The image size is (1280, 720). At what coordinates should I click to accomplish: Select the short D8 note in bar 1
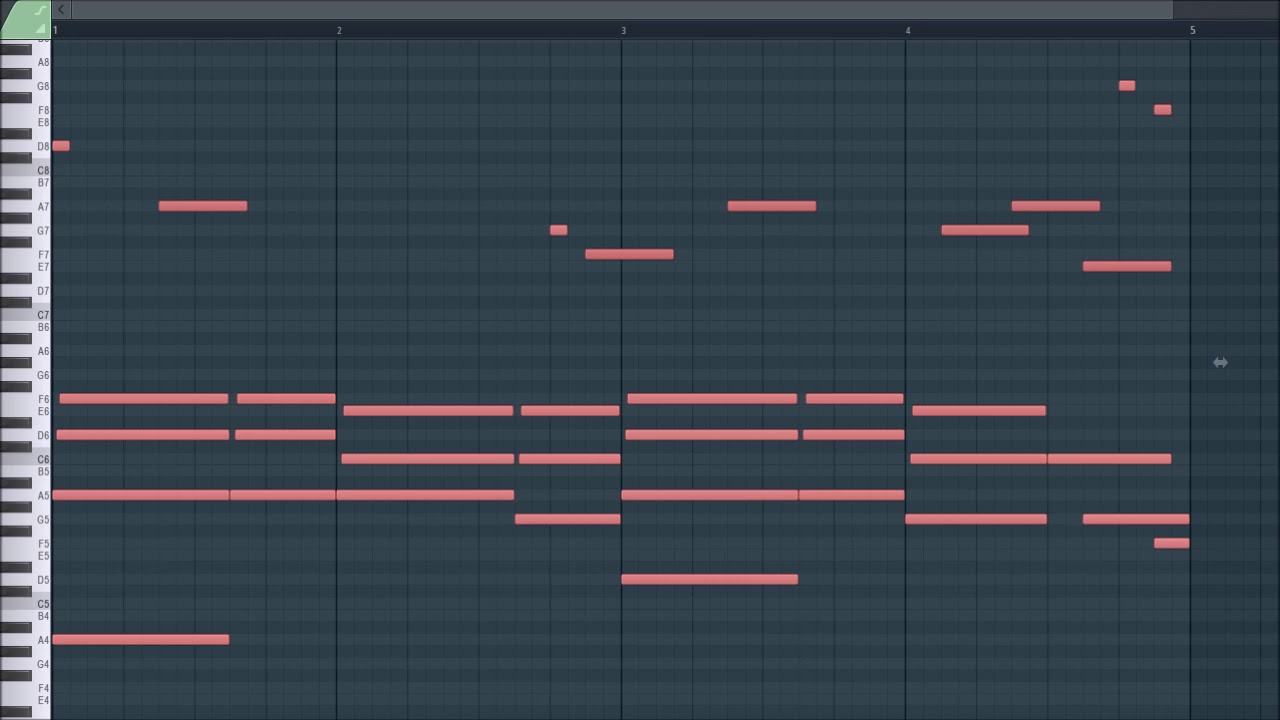(61, 146)
